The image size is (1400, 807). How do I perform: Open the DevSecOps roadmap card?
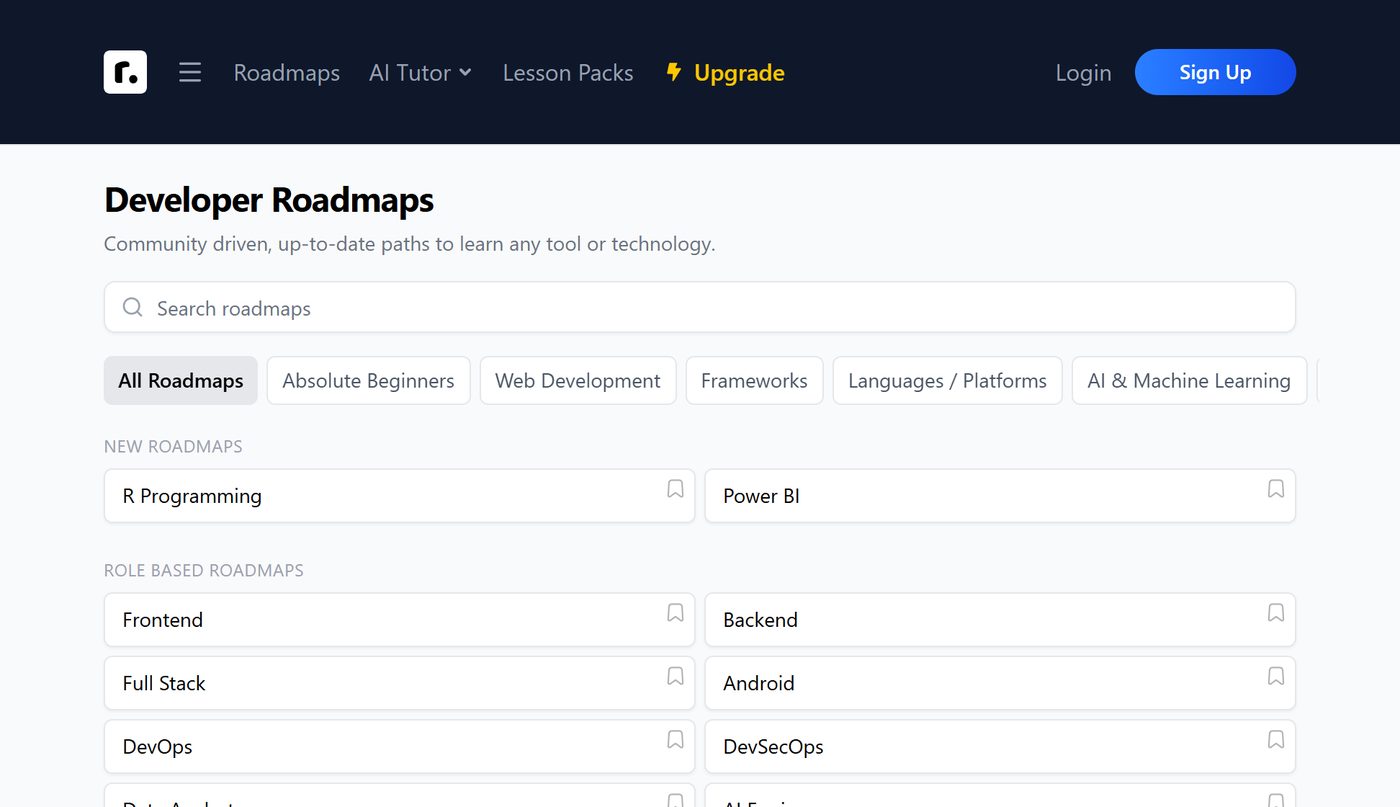(1000, 746)
